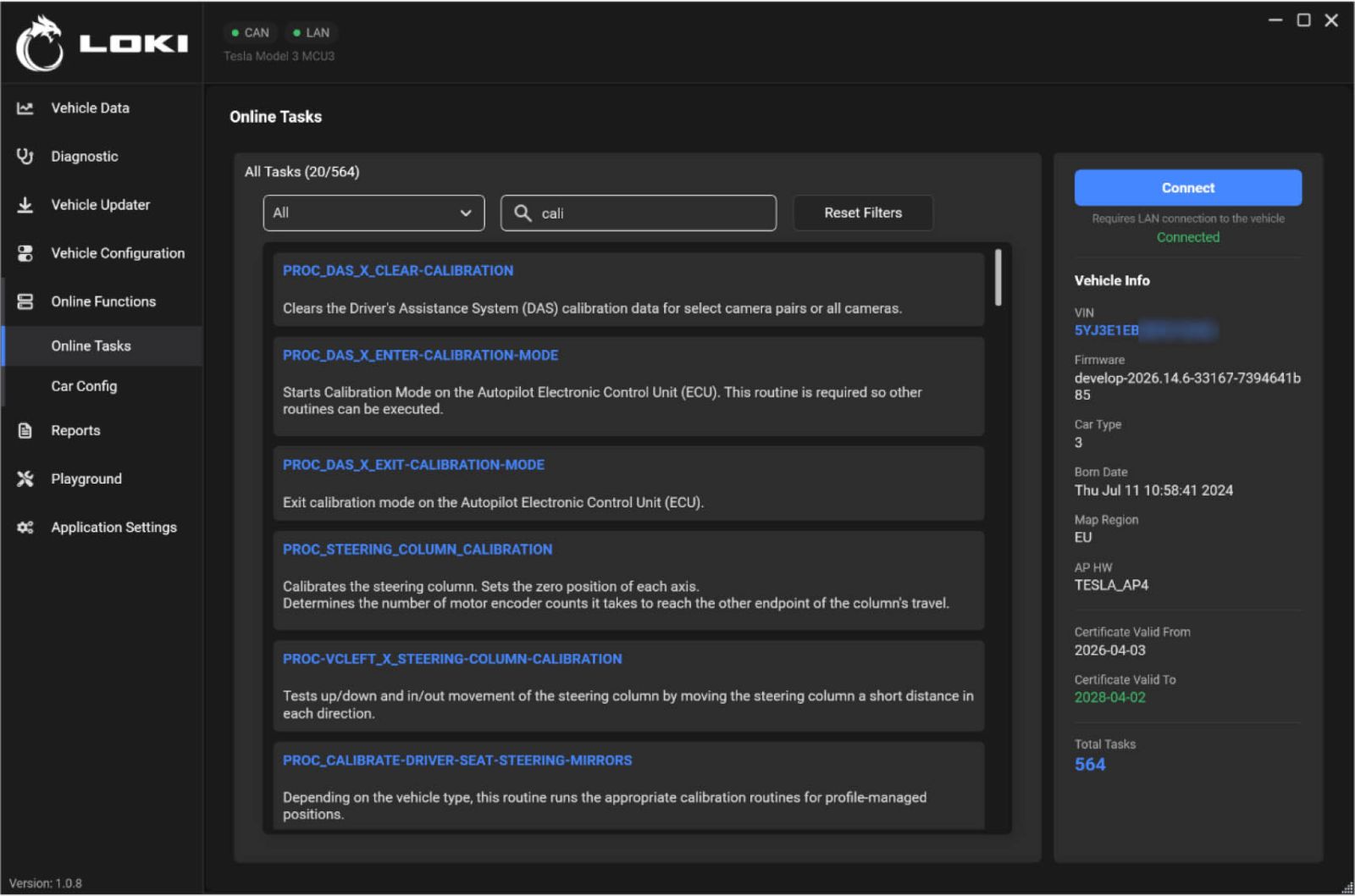The height and width of the screenshot is (896, 1355).
Task: Click the Version: 1.0.8 label
Action: [46, 883]
